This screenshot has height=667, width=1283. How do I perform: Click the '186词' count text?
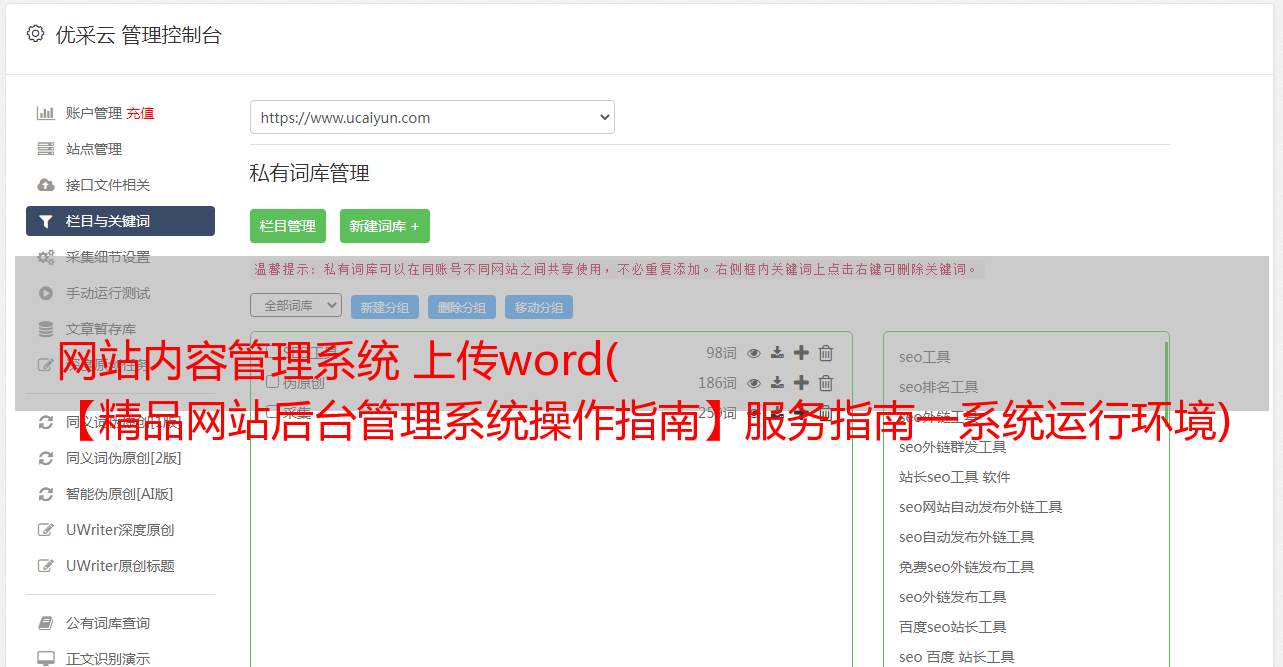[x=717, y=383]
